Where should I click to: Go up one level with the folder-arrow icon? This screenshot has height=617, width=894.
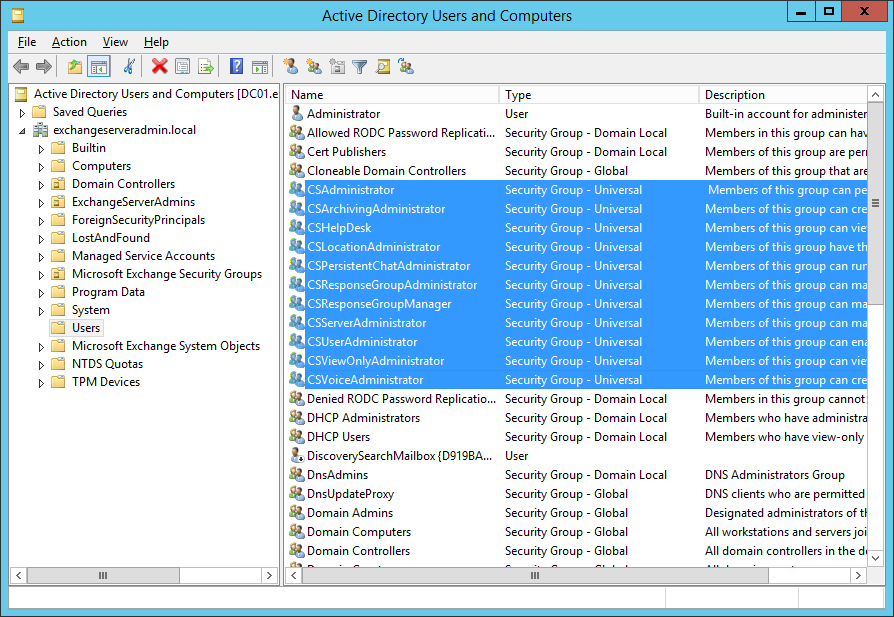coord(75,67)
